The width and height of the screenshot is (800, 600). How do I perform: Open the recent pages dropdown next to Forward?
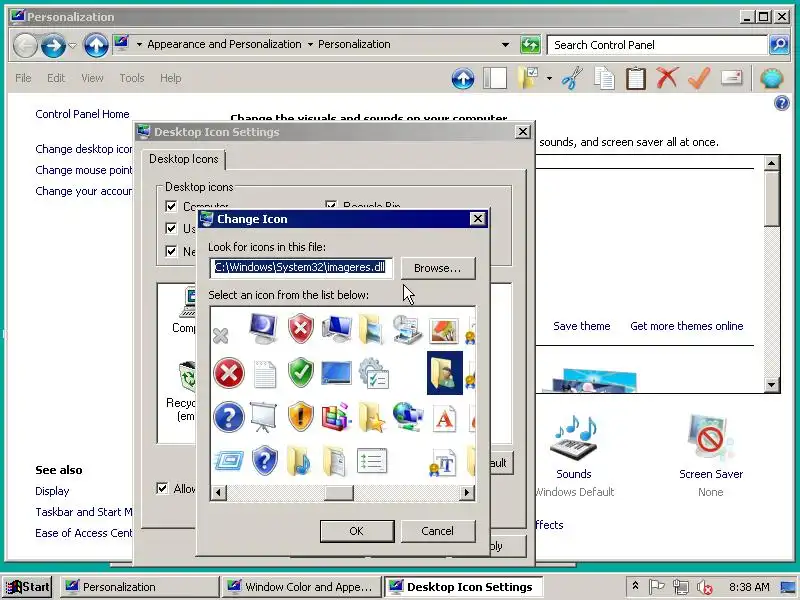pyautogui.click(x=72, y=45)
